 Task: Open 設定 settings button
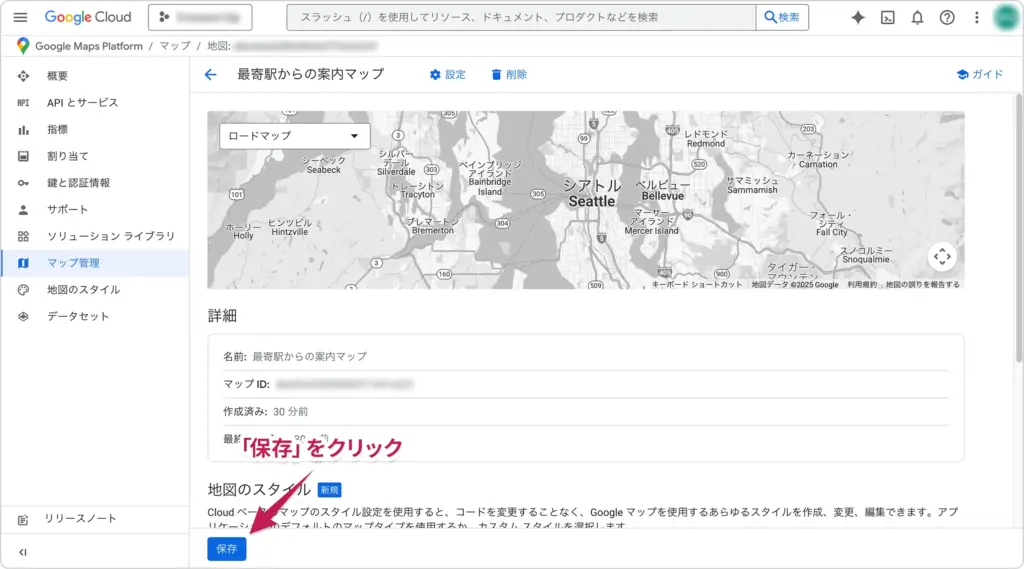pos(447,74)
